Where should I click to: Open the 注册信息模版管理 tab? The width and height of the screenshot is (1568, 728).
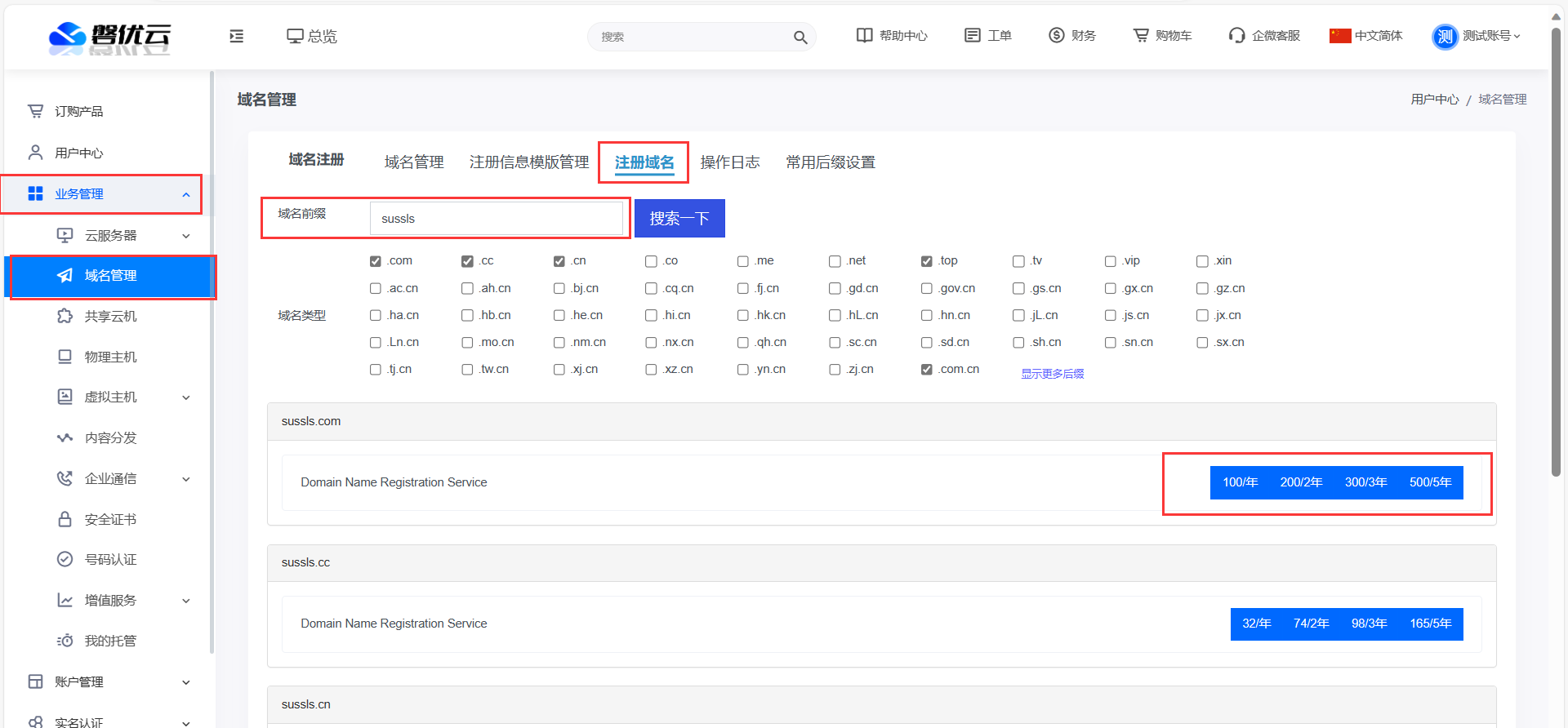pyautogui.click(x=528, y=162)
